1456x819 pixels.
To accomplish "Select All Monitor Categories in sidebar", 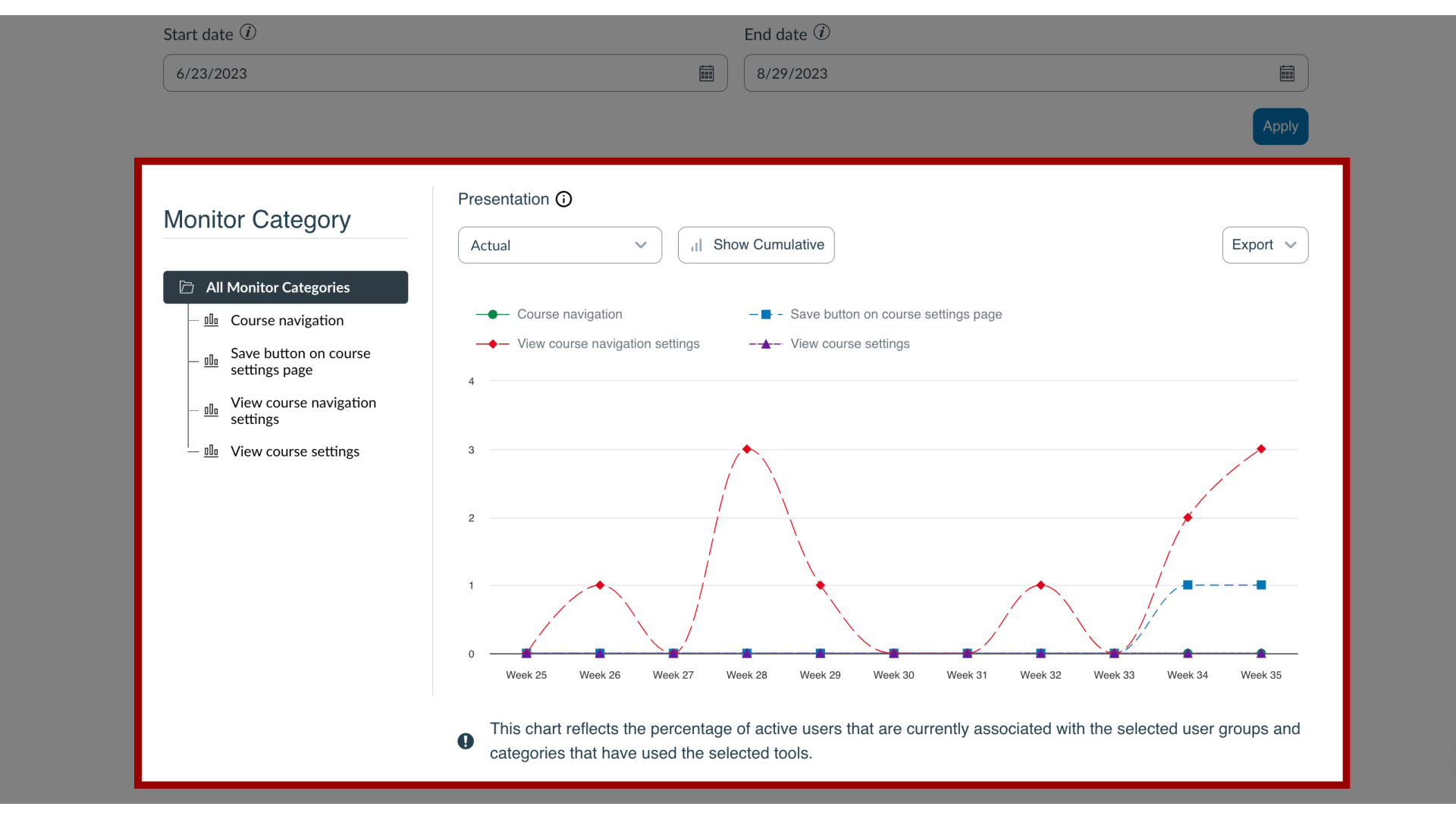I will pos(285,287).
